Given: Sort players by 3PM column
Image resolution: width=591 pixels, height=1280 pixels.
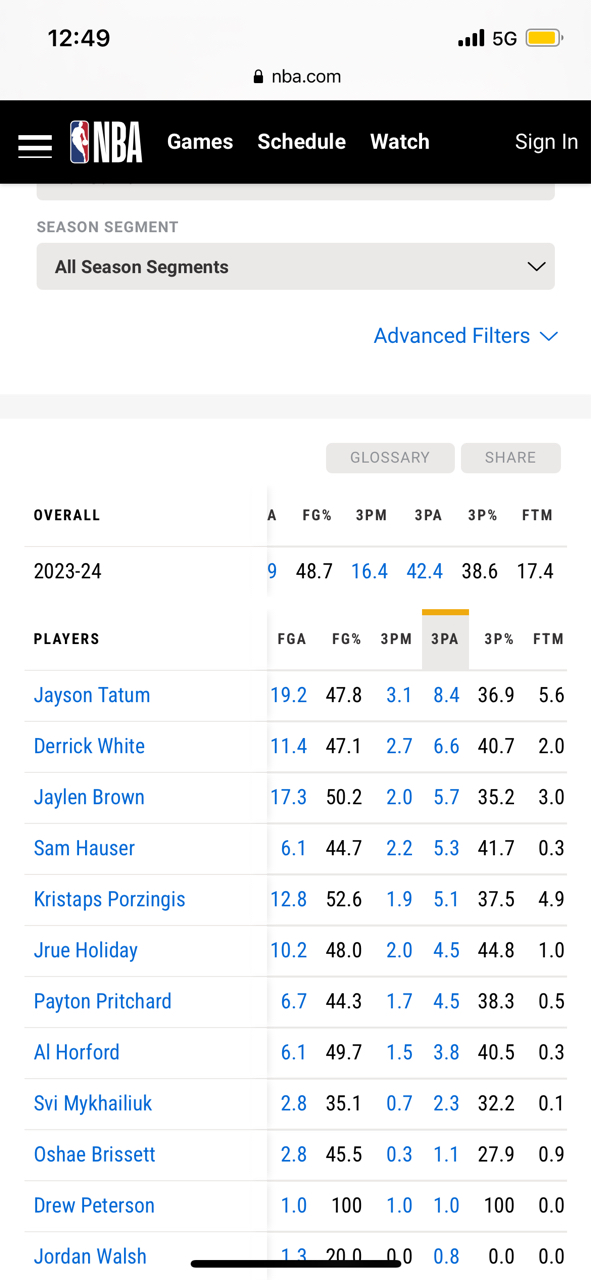Looking at the screenshot, I should (x=396, y=639).
